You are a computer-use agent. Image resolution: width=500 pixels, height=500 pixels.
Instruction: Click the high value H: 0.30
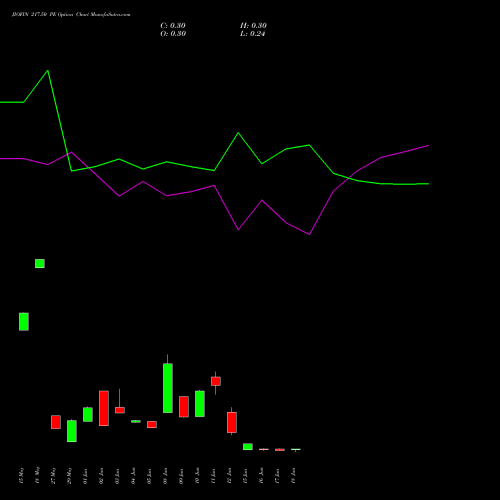coord(253,26)
